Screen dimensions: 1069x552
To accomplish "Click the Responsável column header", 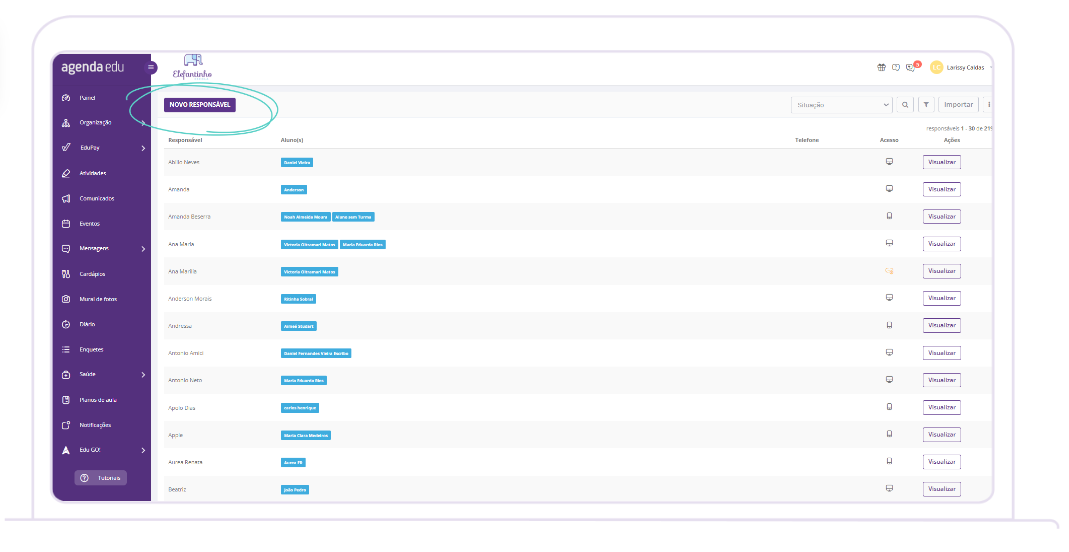I will point(185,140).
